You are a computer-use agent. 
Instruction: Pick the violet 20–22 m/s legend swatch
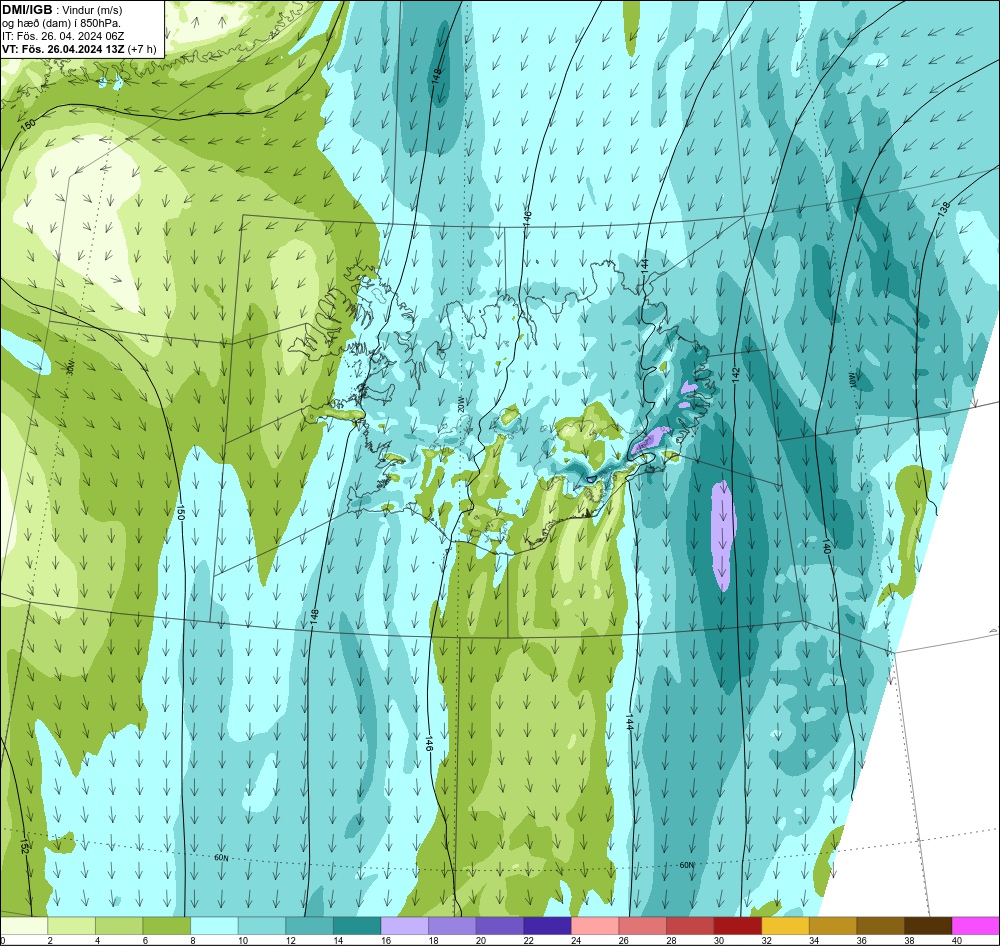click(499, 926)
